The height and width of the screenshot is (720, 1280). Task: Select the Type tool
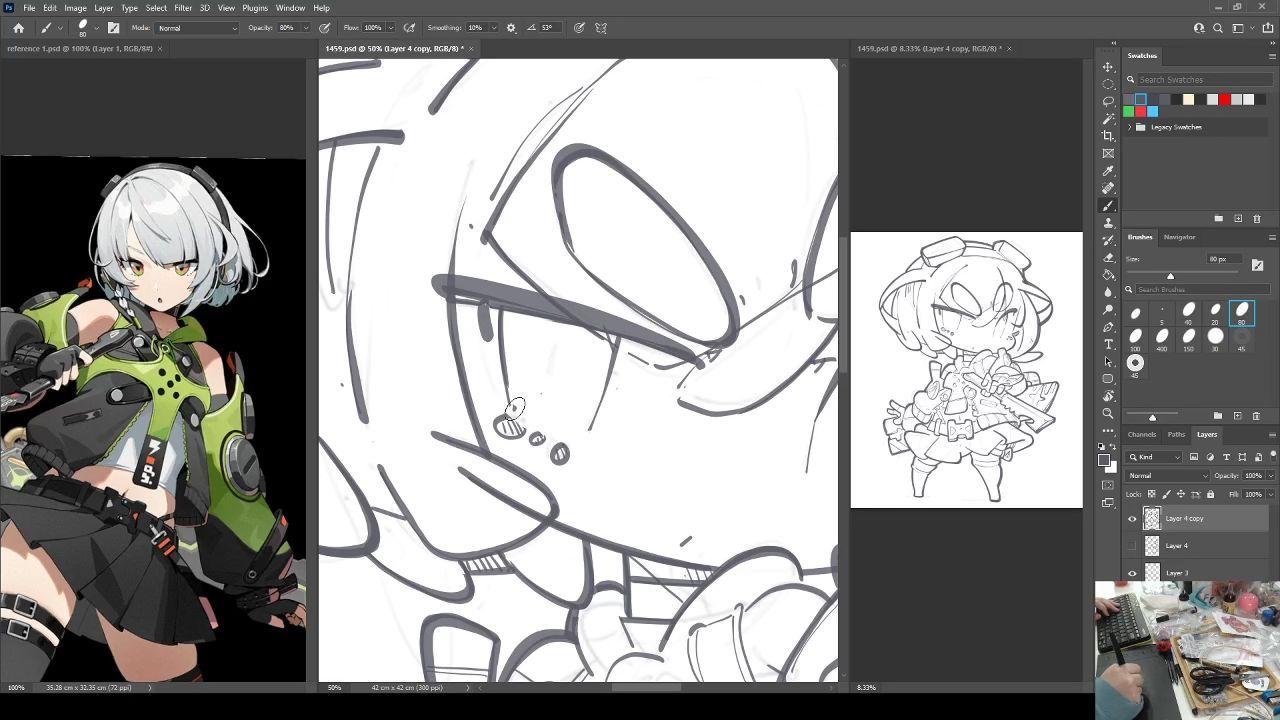pos(1108,344)
